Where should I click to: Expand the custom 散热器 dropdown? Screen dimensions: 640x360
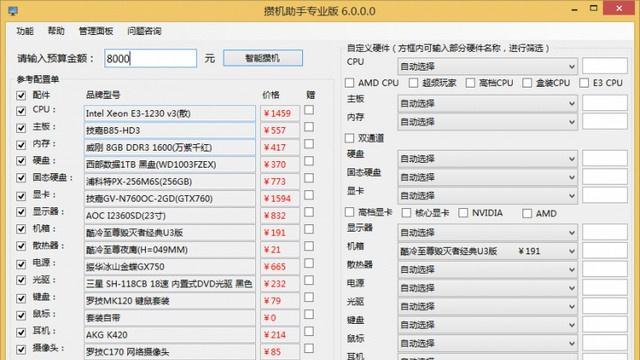coord(487,269)
